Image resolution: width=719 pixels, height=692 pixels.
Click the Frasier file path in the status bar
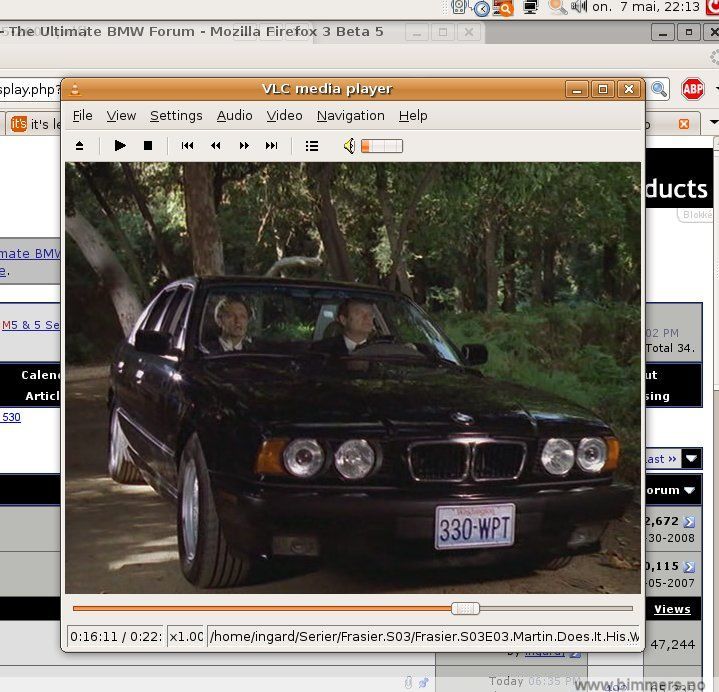424,637
